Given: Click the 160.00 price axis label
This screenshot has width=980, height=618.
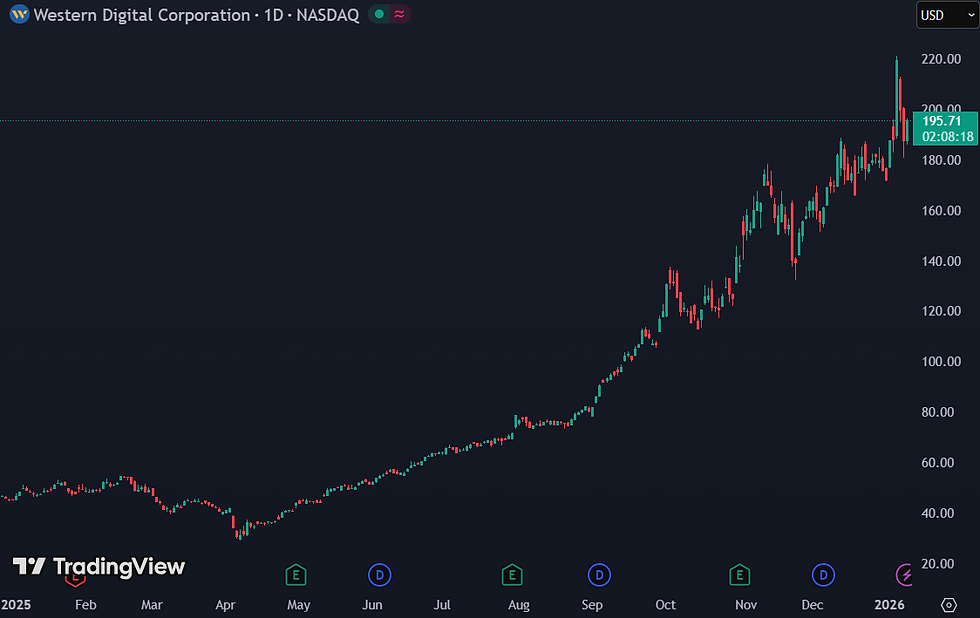Looking at the screenshot, I should pos(941,211).
